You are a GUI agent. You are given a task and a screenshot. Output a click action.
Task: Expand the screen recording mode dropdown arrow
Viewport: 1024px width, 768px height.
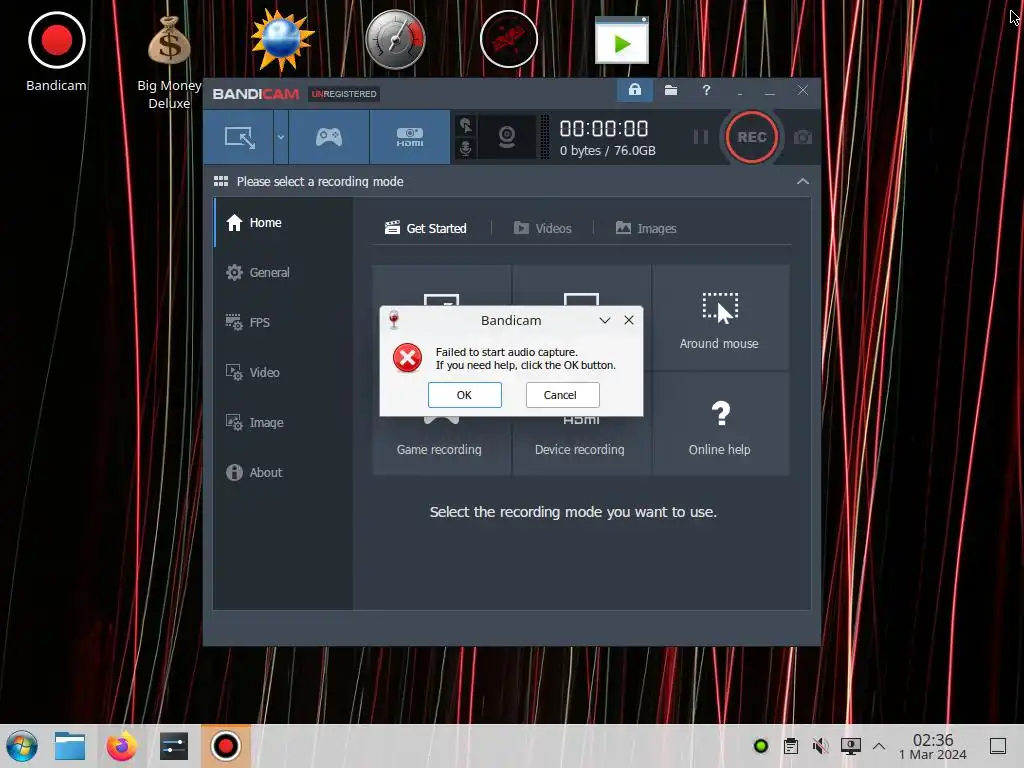[281, 137]
